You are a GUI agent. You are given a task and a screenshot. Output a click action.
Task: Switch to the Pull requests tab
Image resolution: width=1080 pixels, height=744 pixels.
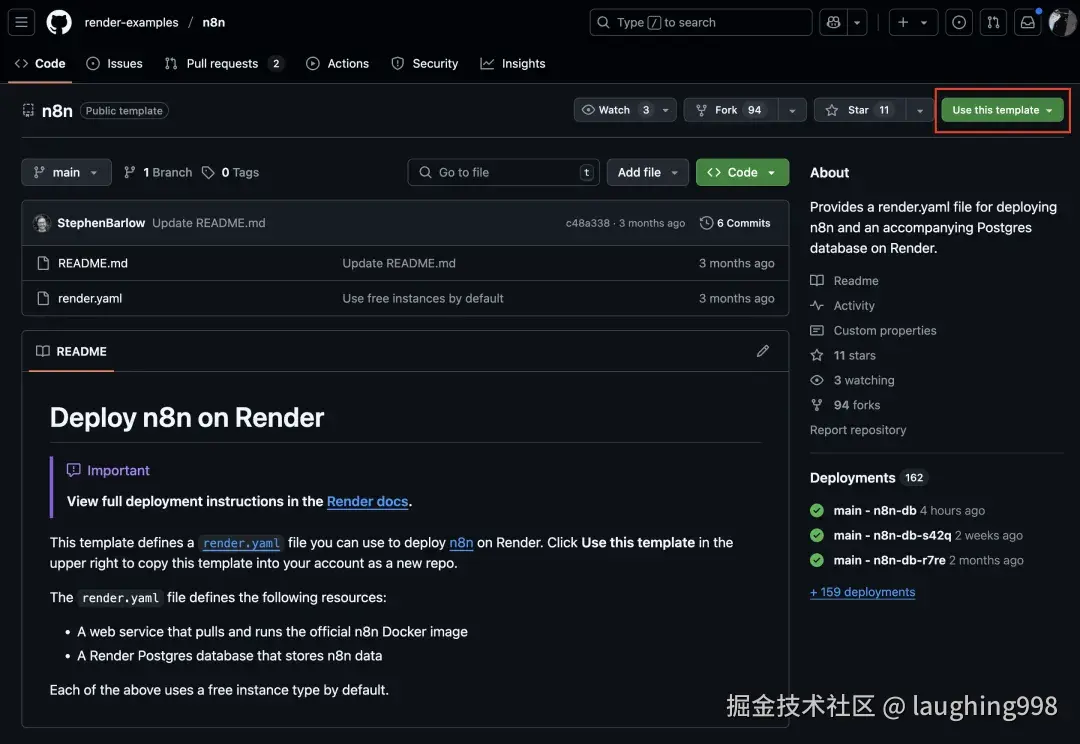(224, 63)
